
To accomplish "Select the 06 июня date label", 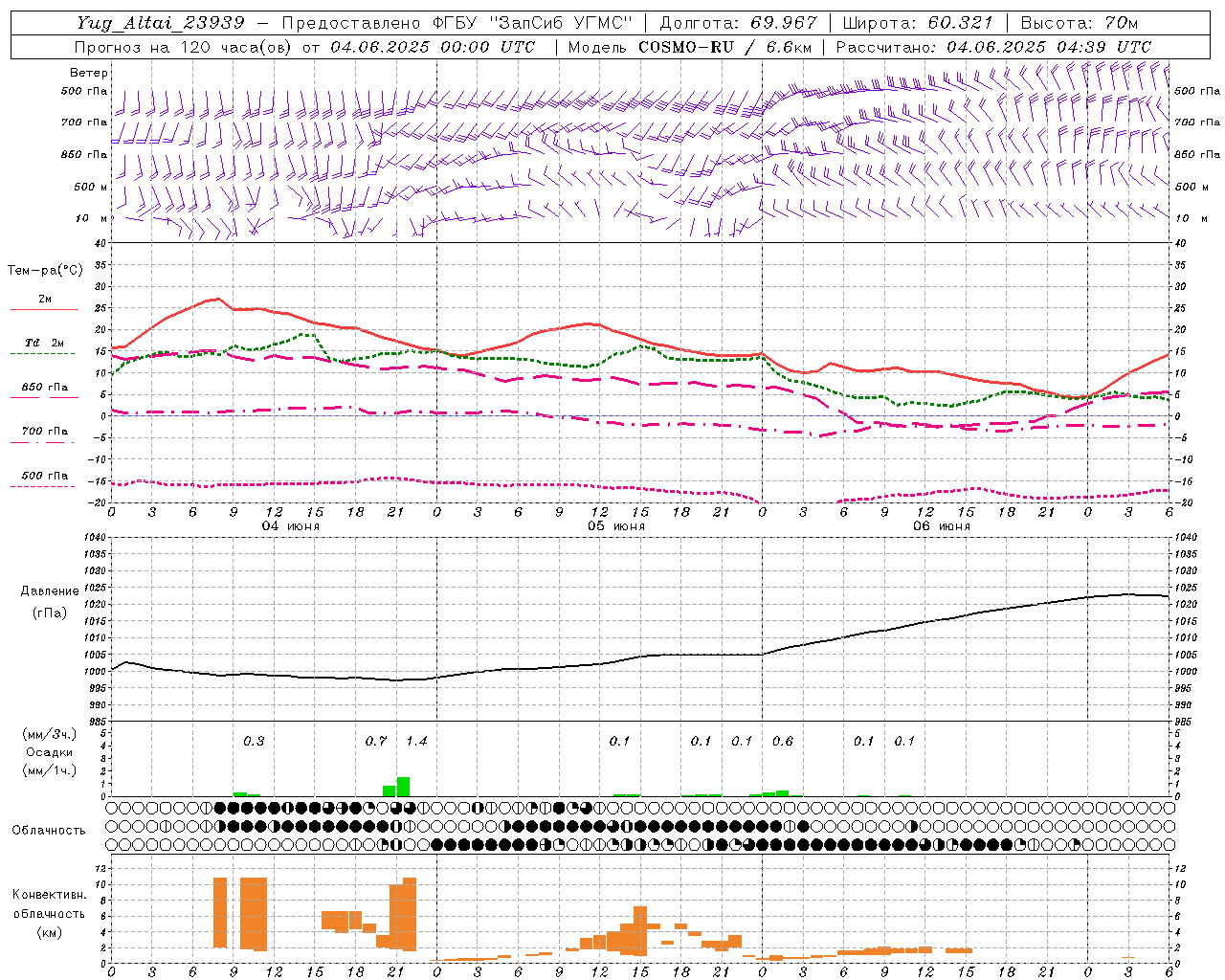I will coord(942,526).
